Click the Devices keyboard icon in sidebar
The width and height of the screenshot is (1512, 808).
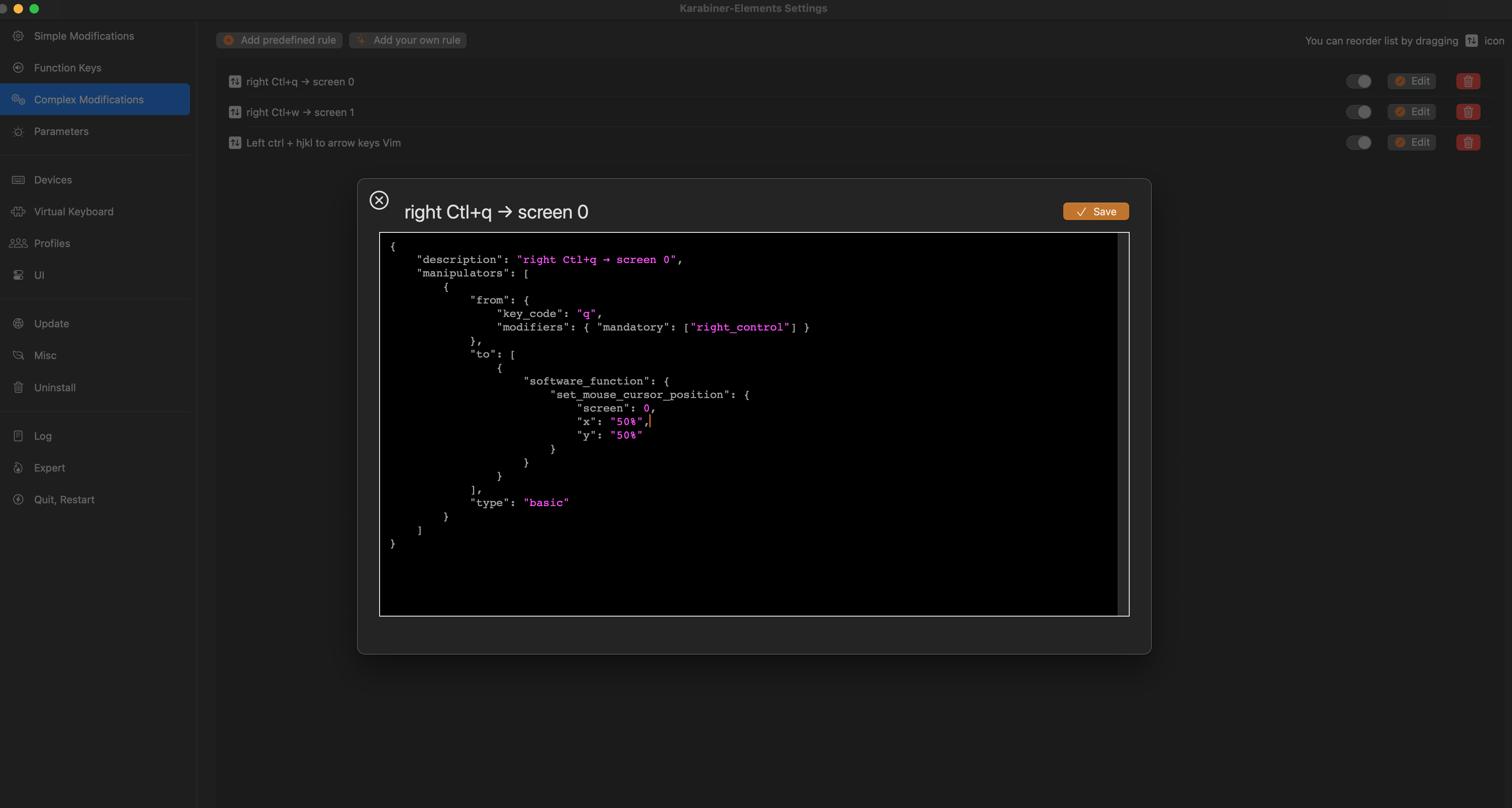[18, 180]
